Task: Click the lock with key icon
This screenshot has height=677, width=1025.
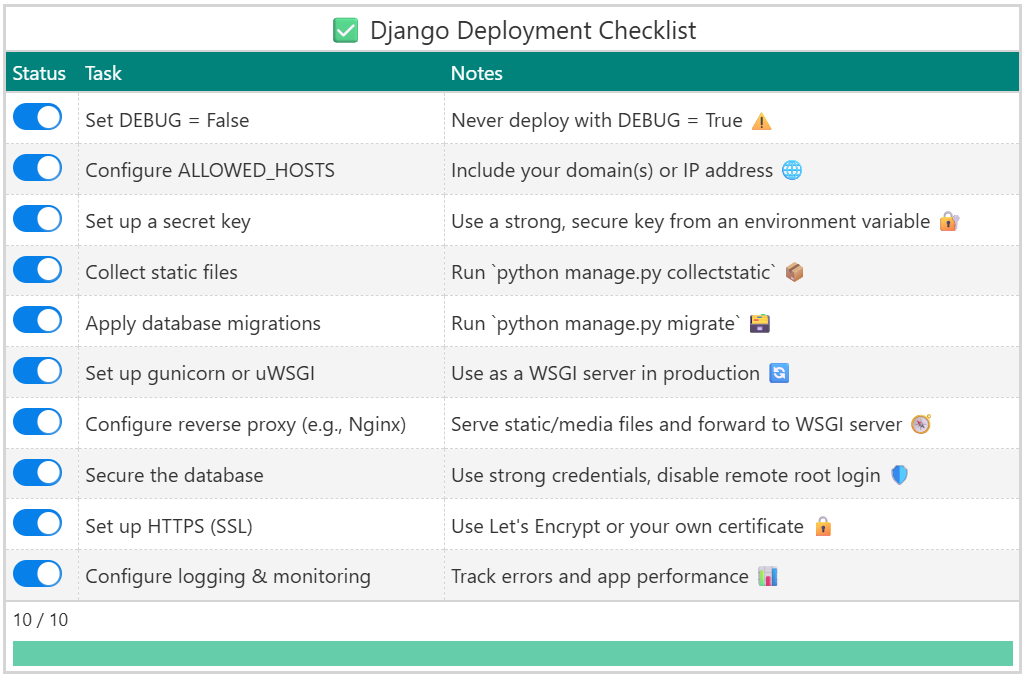Action: click(x=949, y=222)
